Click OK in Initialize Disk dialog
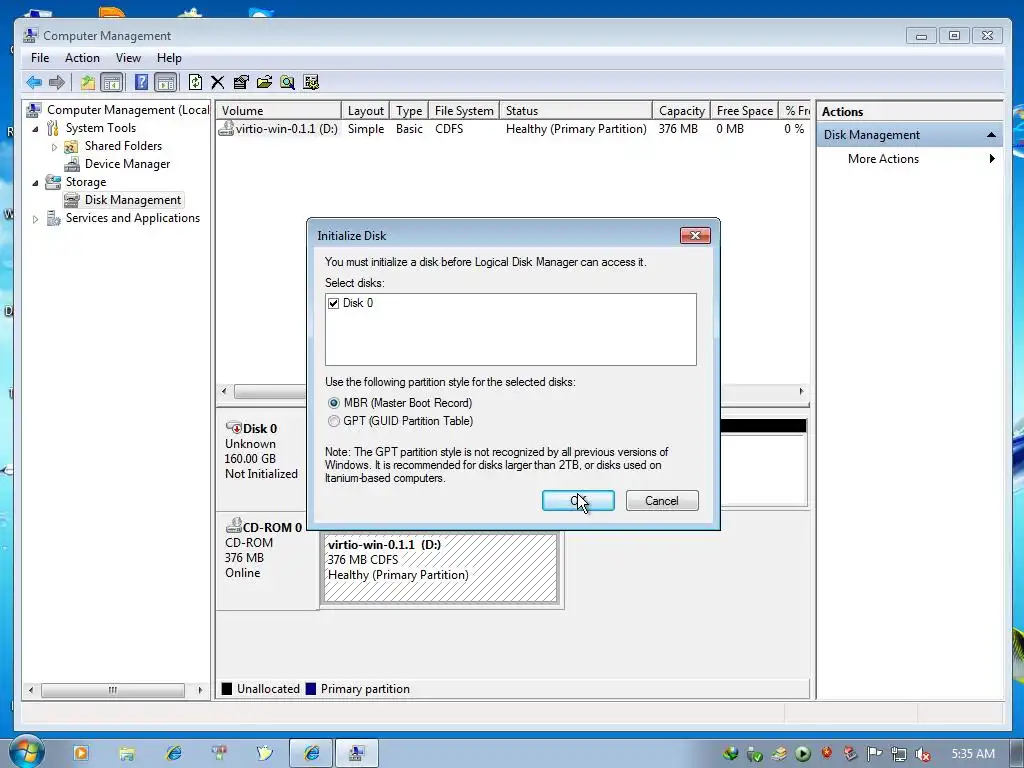This screenshot has height=768, width=1024. tap(578, 501)
